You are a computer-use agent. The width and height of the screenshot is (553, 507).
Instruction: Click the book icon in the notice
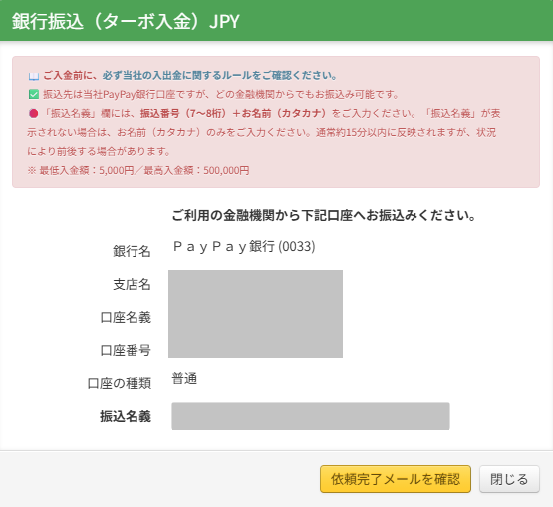pyautogui.click(x=34, y=76)
